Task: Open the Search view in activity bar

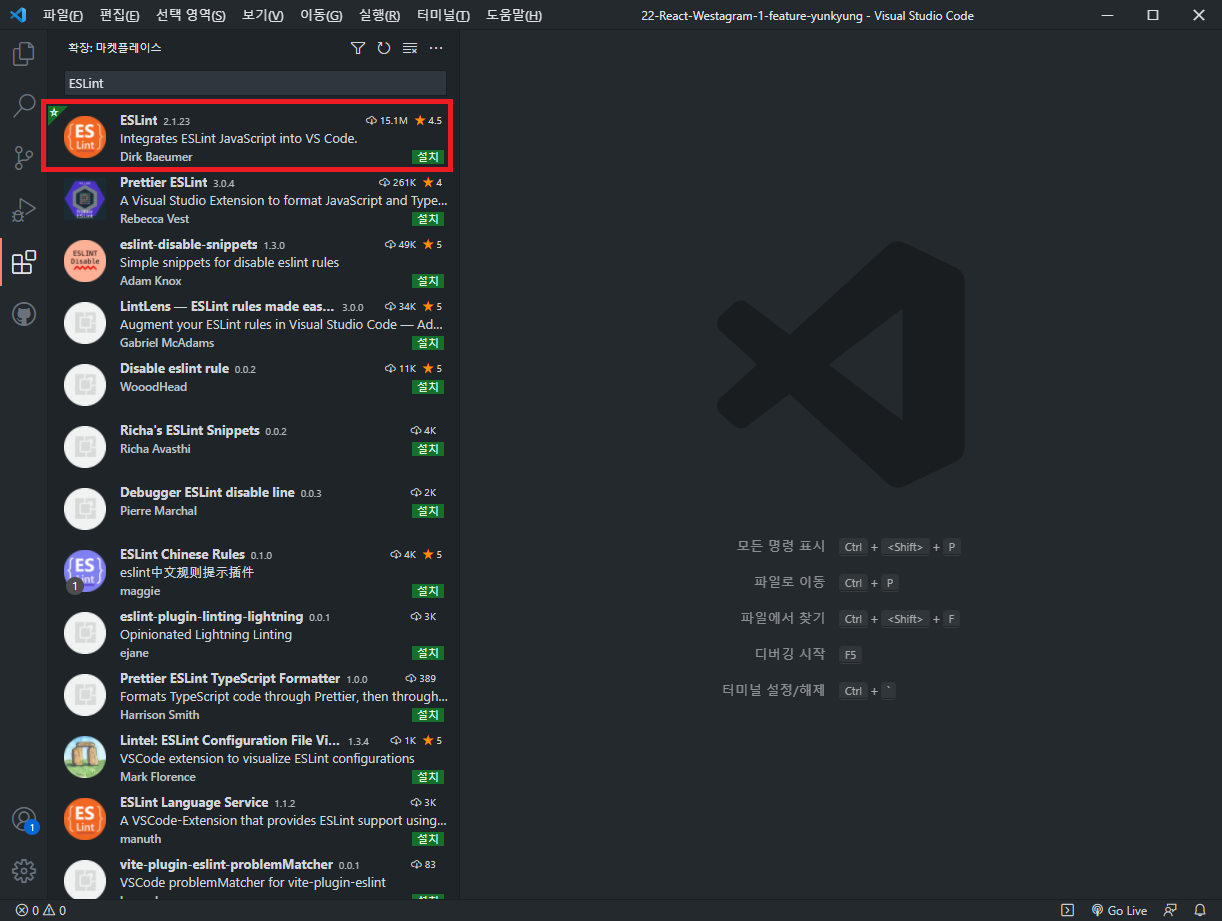Action: [x=23, y=106]
